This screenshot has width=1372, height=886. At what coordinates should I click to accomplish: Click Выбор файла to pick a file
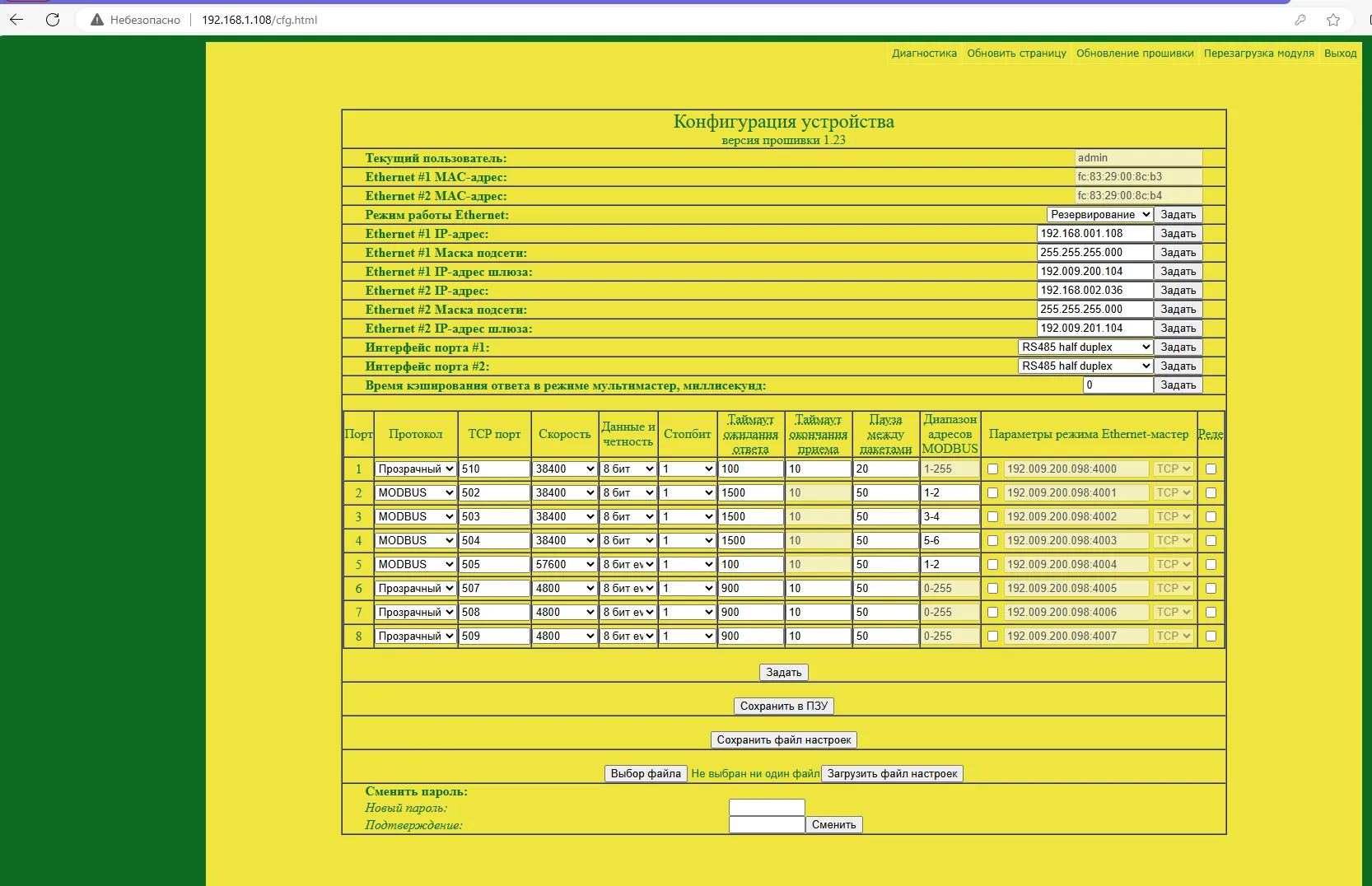pyautogui.click(x=646, y=774)
